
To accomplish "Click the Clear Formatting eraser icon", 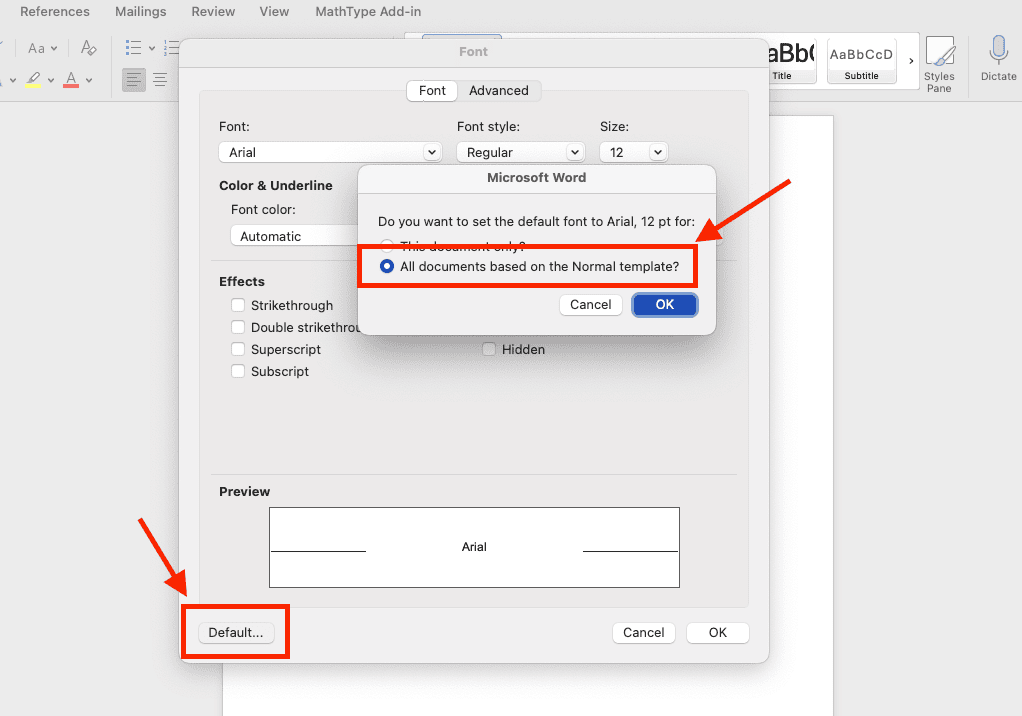I will [x=89, y=48].
